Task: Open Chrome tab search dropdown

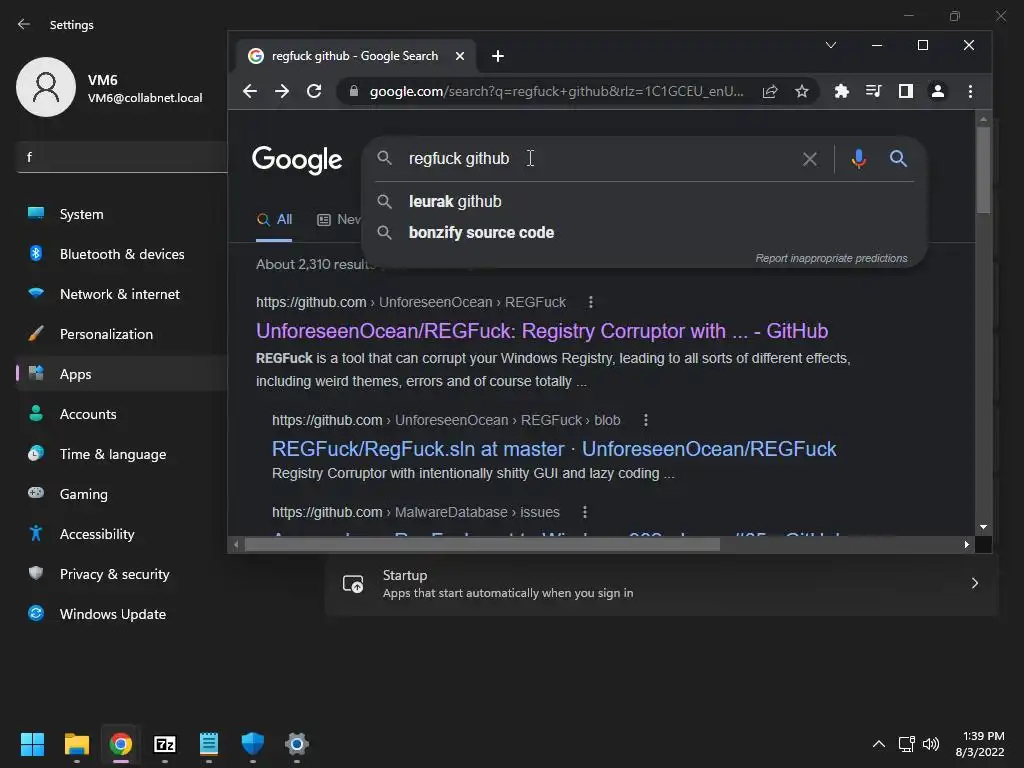Action: 831,45
